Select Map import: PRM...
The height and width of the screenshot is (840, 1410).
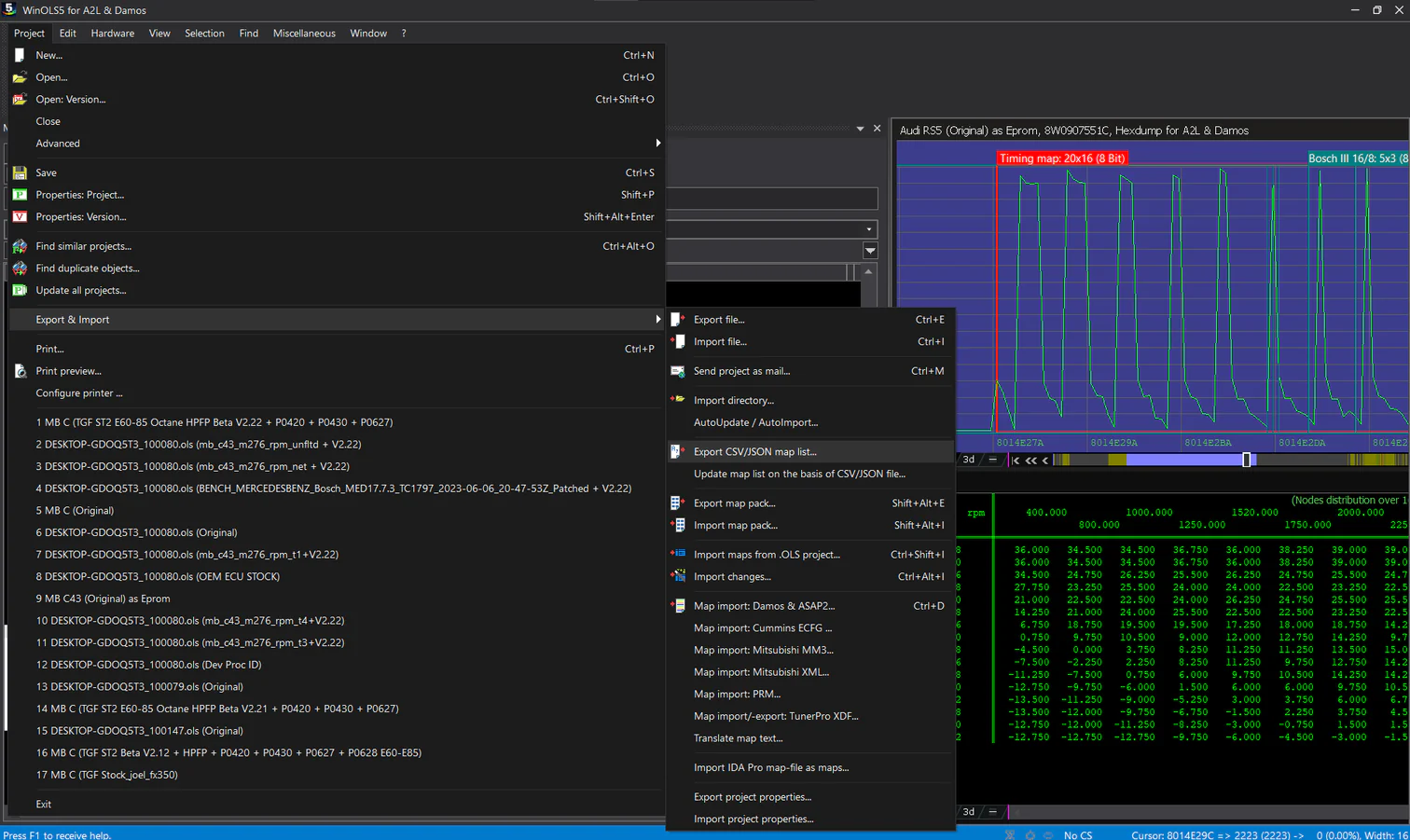[811, 694]
